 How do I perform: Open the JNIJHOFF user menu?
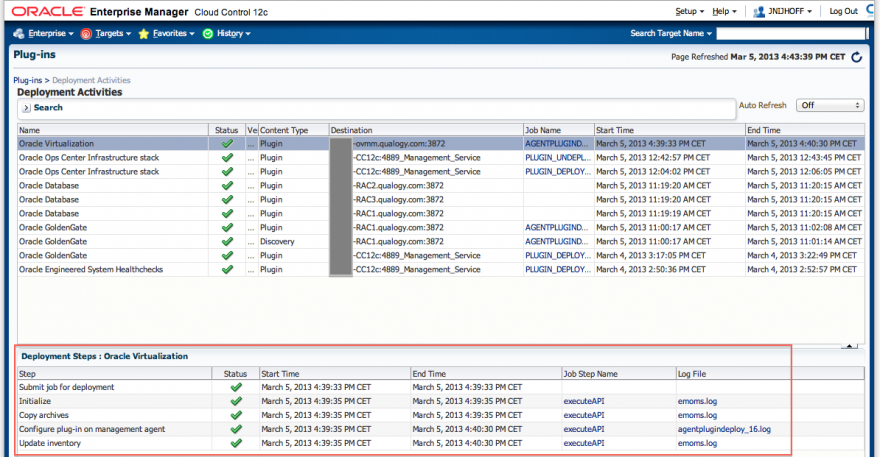(790, 11)
